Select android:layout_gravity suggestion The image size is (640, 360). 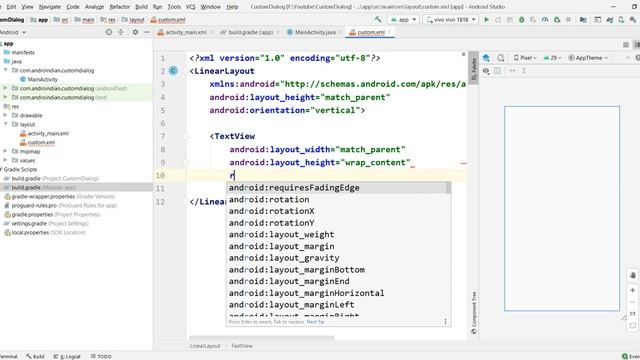tap(337, 258)
